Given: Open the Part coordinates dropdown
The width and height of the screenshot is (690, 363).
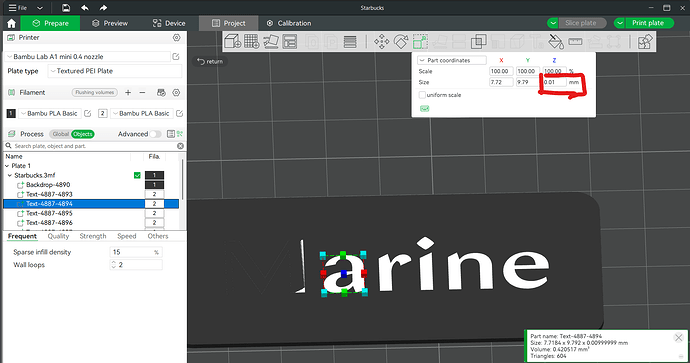Looking at the screenshot, I should coord(451,60).
